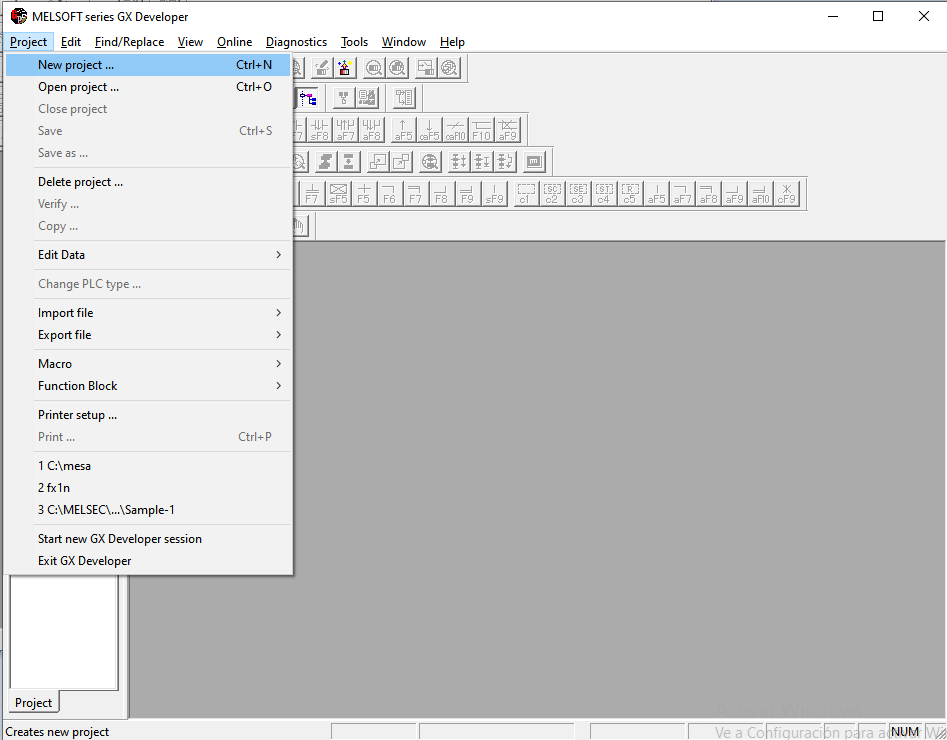The width and height of the screenshot is (947, 740).
Task: Click the colored project tree toolbar icon
Action: pyautogui.click(x=307, y=98)
